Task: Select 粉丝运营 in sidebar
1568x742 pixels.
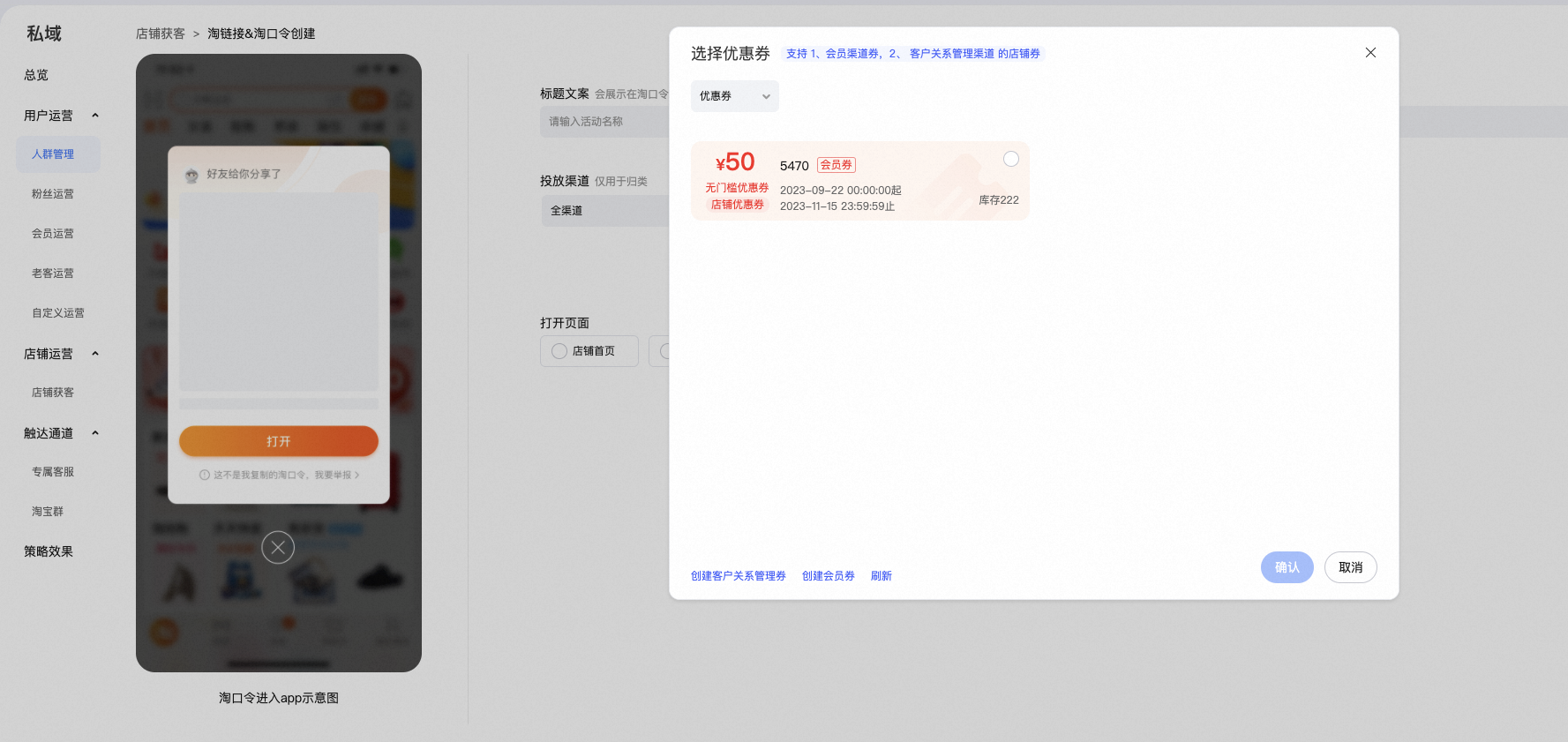Action: [x=53, y=194]
